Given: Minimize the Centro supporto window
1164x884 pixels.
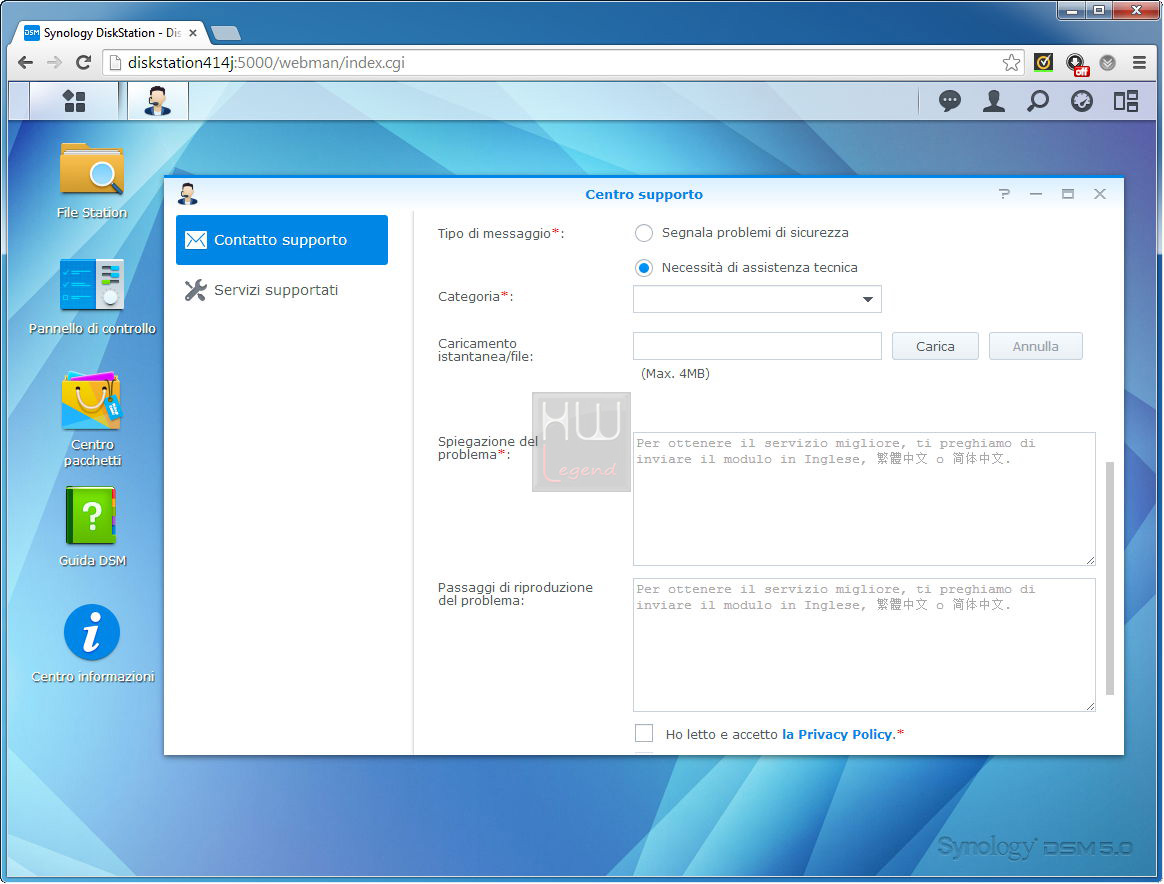Looking at the screenshot, I should (1036, 194).
